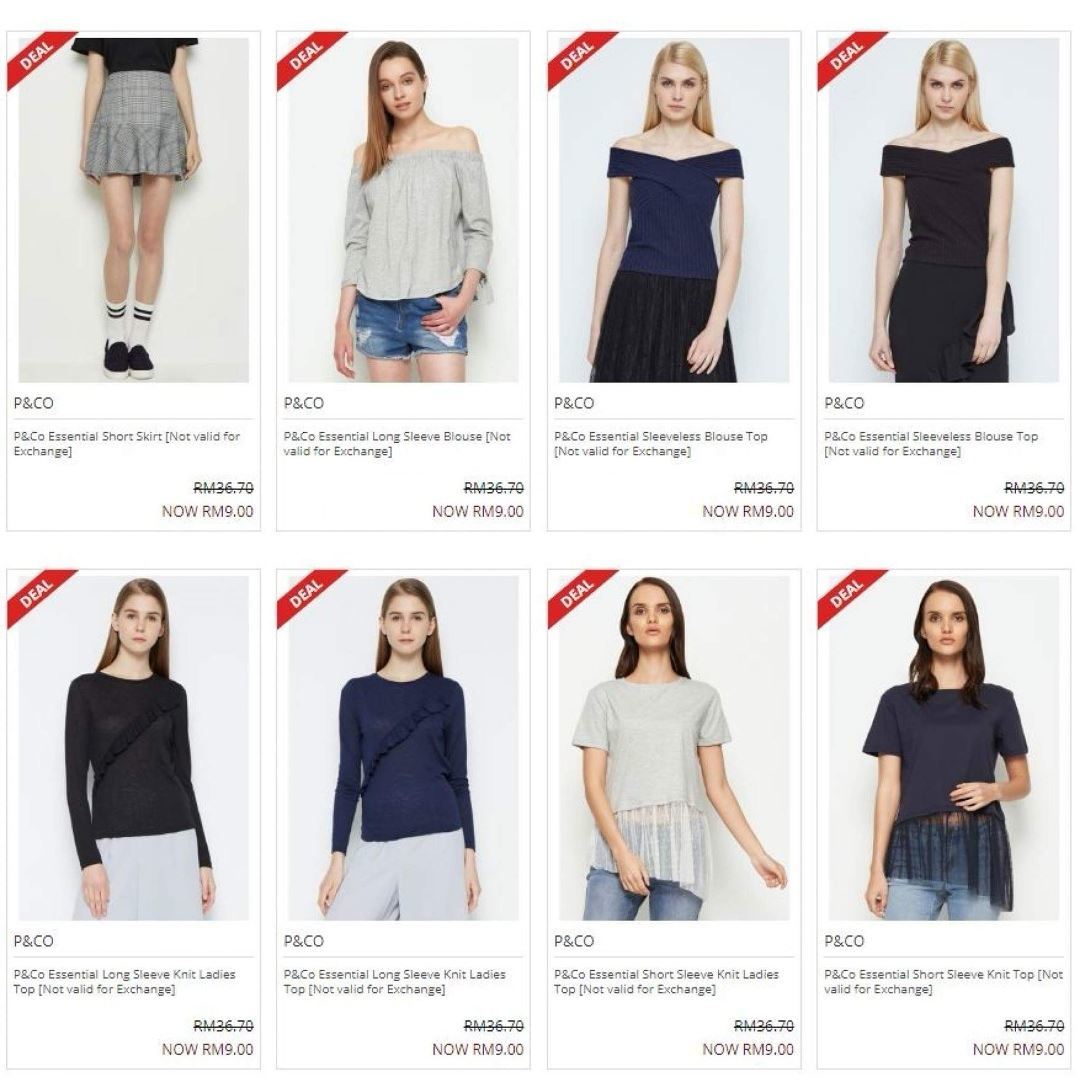Open P&Co Essential Short Sleeve Knit Top title
The height and width of the screenshot is (1085, 1080).
[x=944, y=982]
